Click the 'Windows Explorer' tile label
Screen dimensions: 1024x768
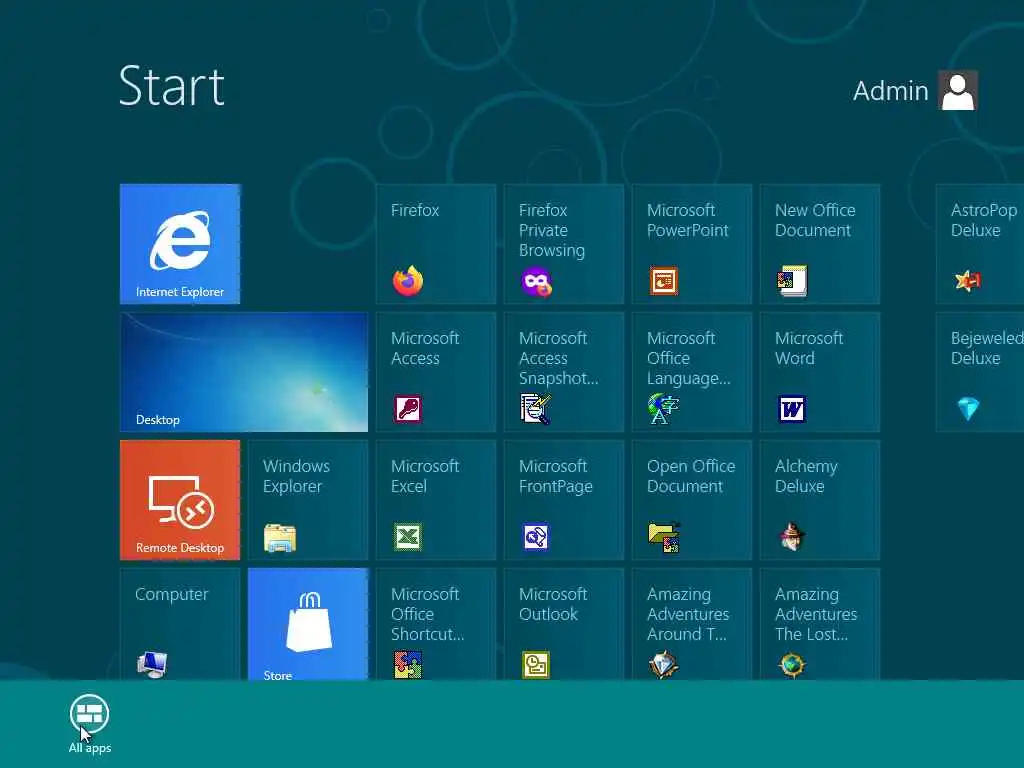pos(296,476)
